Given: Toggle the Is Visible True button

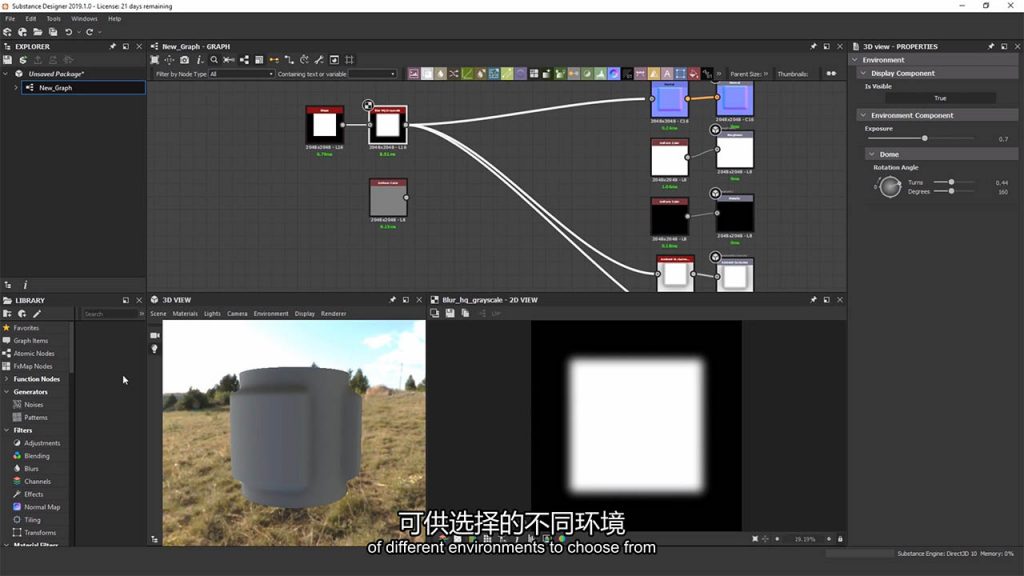Looking at the screenshot, I should pyautogui.click(x=940, y=98).
